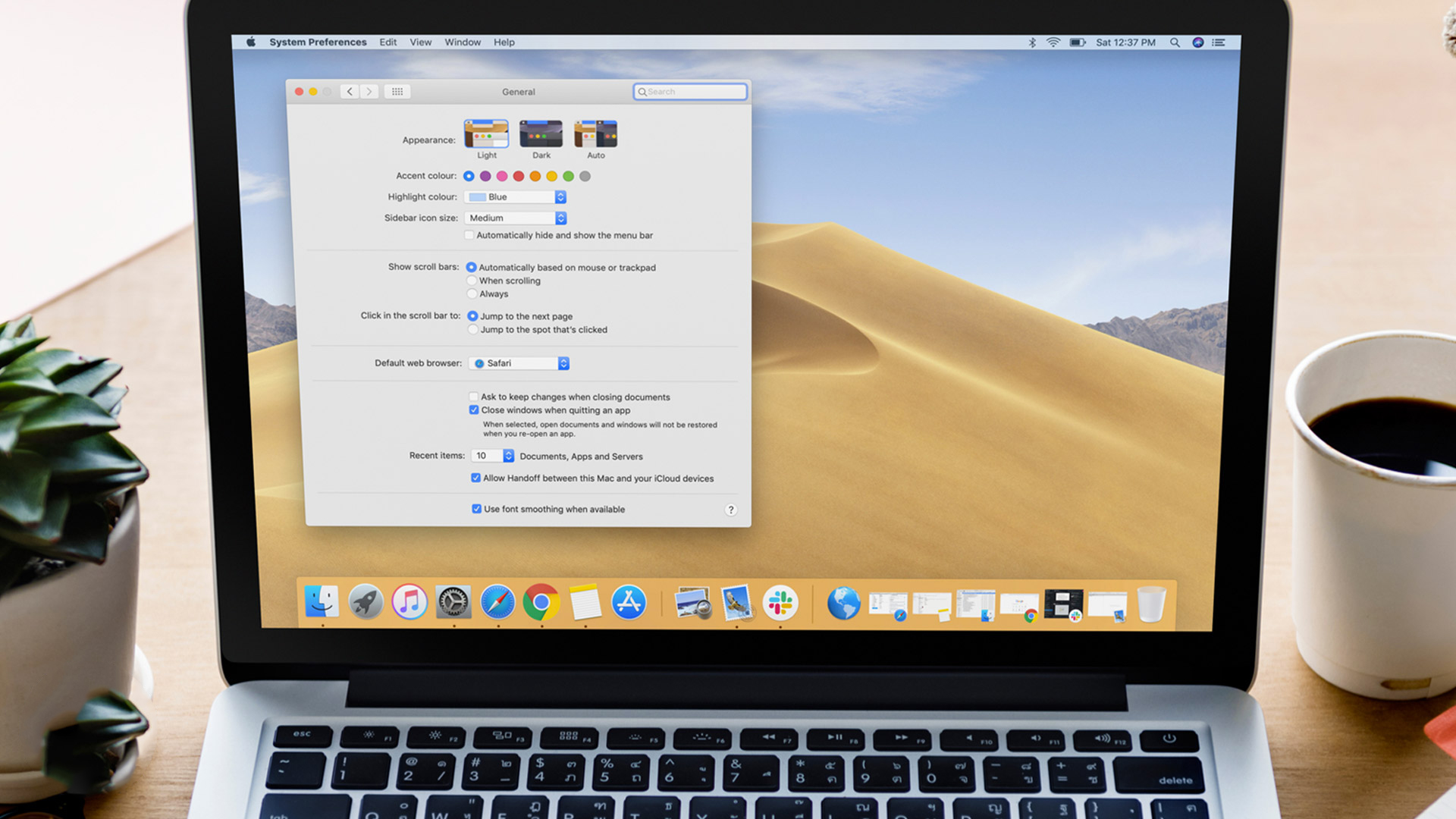Change the Default web browser dropdown
Screen dimensions: 1456x819
click(519, 363)
